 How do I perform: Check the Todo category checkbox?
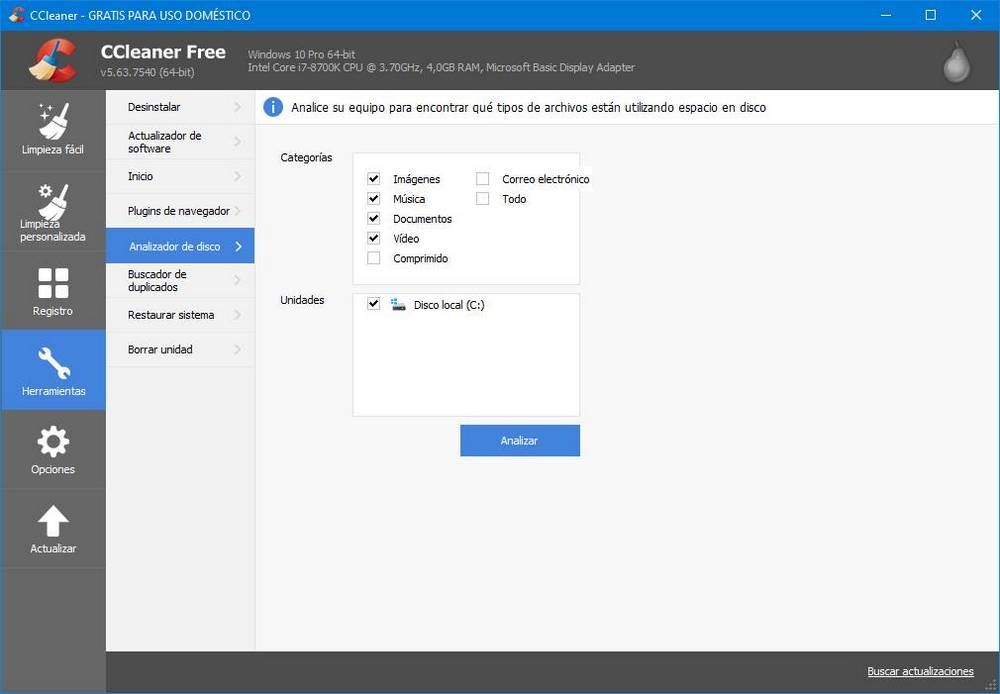point(483,198)
